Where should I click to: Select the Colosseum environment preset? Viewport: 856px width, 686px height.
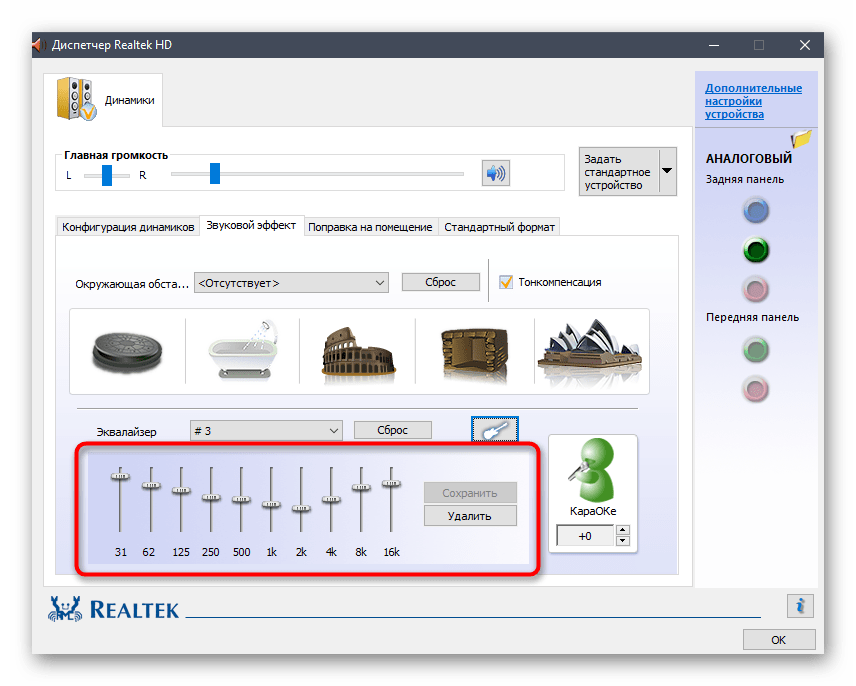coord(354,351)
